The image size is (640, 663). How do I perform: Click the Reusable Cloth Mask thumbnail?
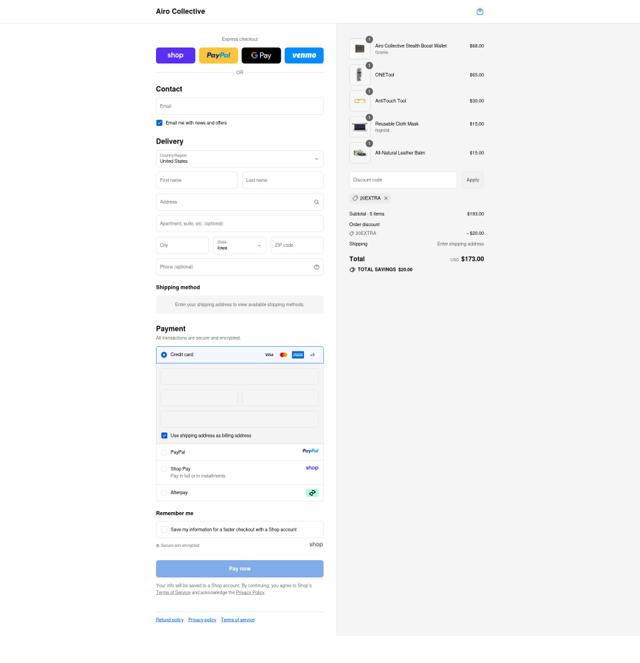[360, 127]
